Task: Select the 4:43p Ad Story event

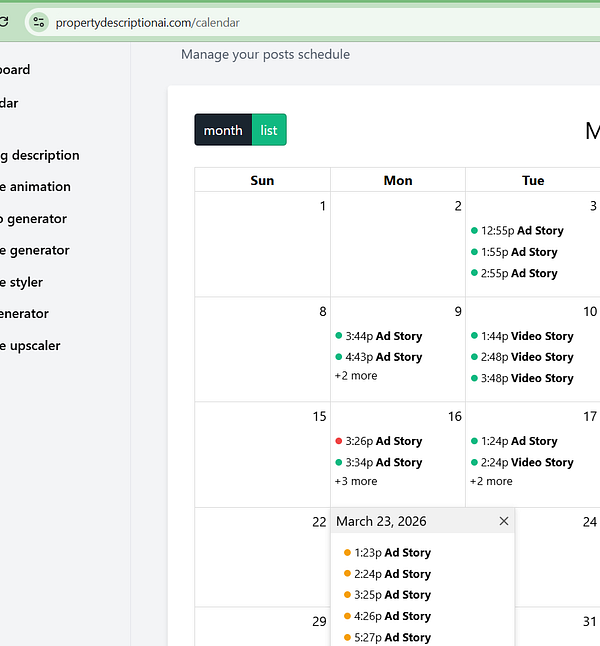Action: click(x=383, y=357)
